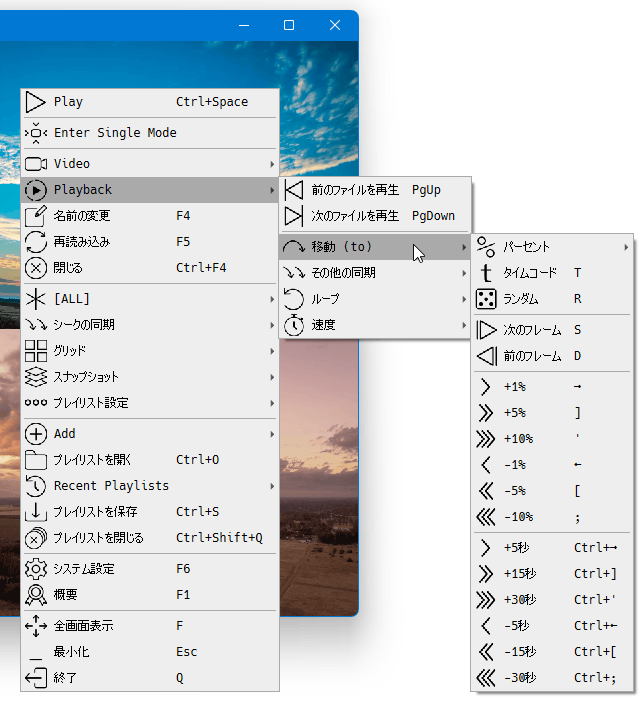Select the 最小化 menu entry
The width and height of the screenshot is (644, 704).
tap(150, 652)
